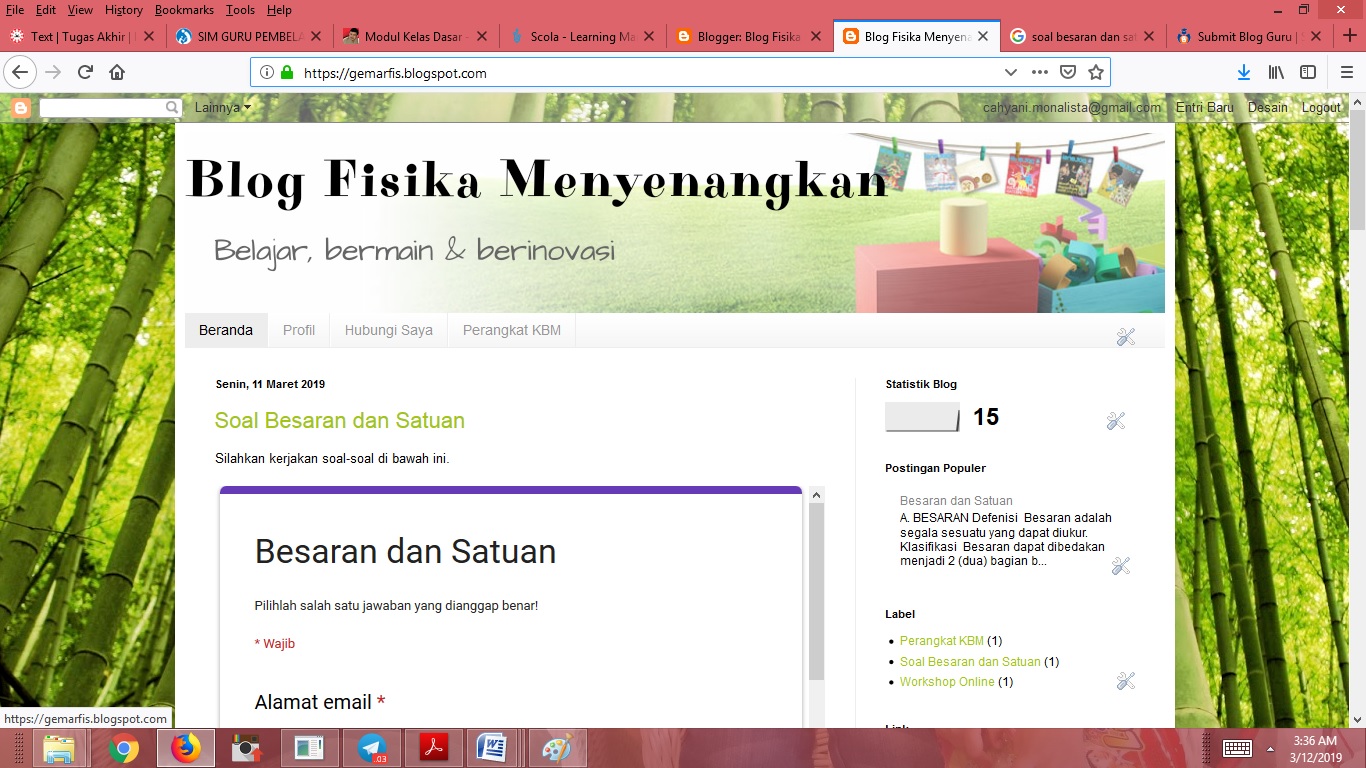Open popular post Besaran dan Satuan

pyautogui.click(x=956, y=501)
